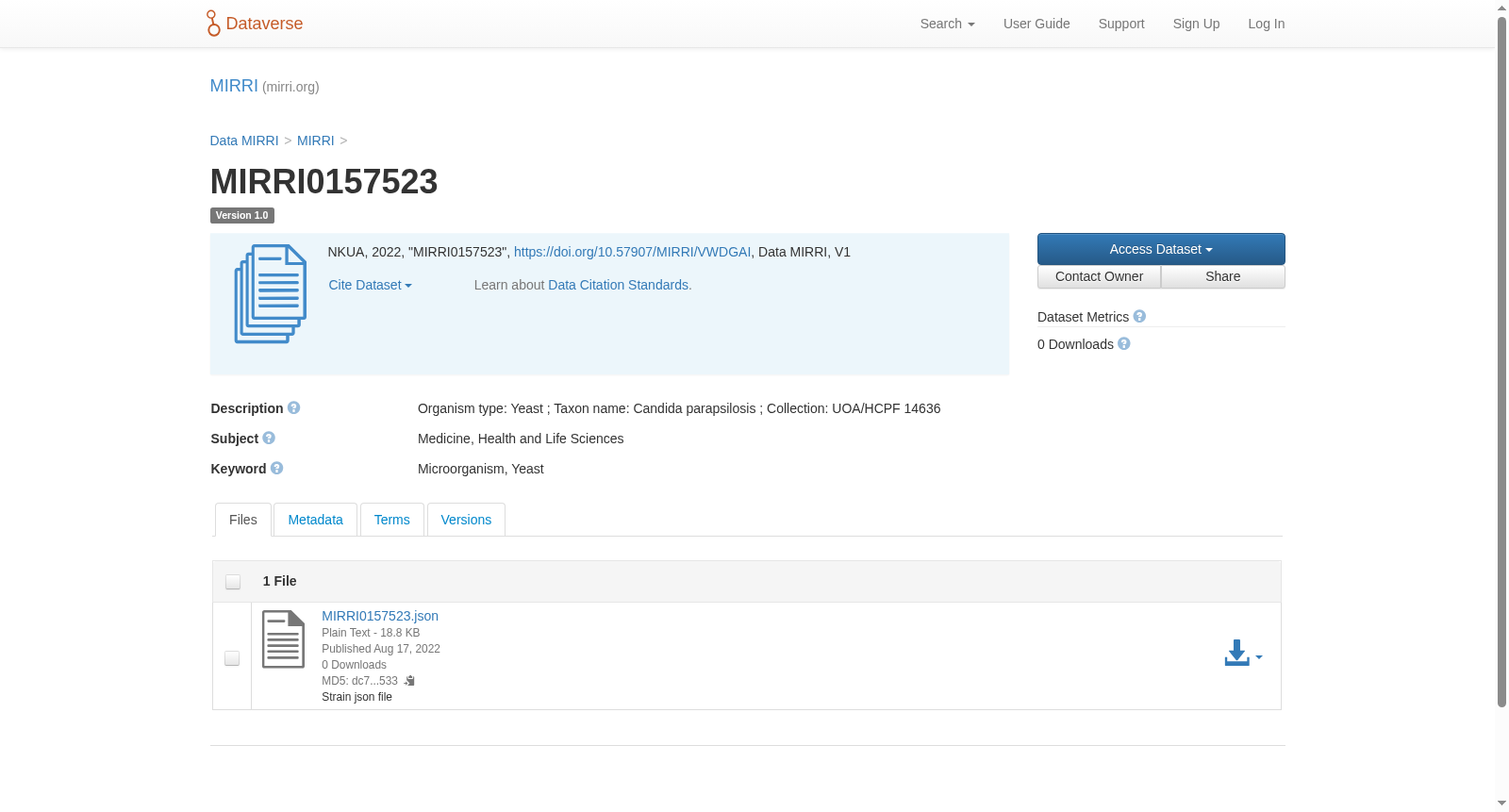Open the dataset DOI link
This screenshot has width=1509, height=812.
(x=632, y=252)
